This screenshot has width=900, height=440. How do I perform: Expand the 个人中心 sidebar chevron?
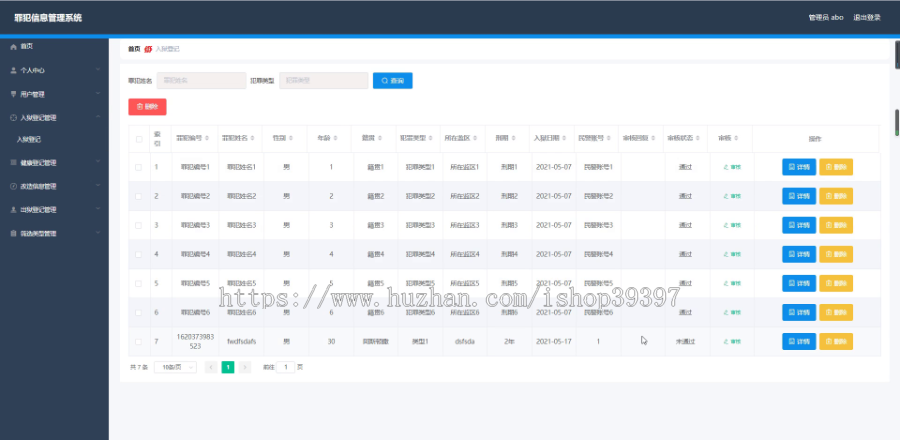point(98,69)
